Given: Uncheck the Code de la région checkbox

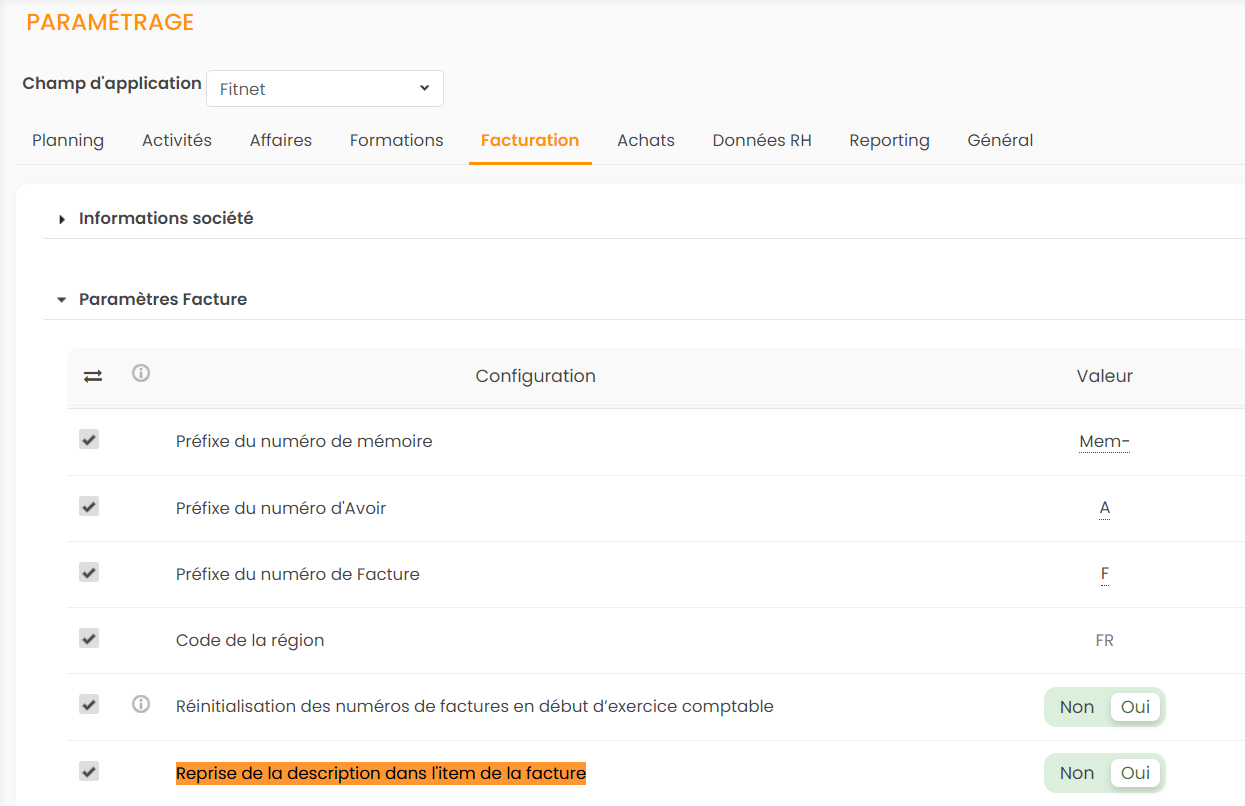Looking at the screenshot, I should point(89,639).
